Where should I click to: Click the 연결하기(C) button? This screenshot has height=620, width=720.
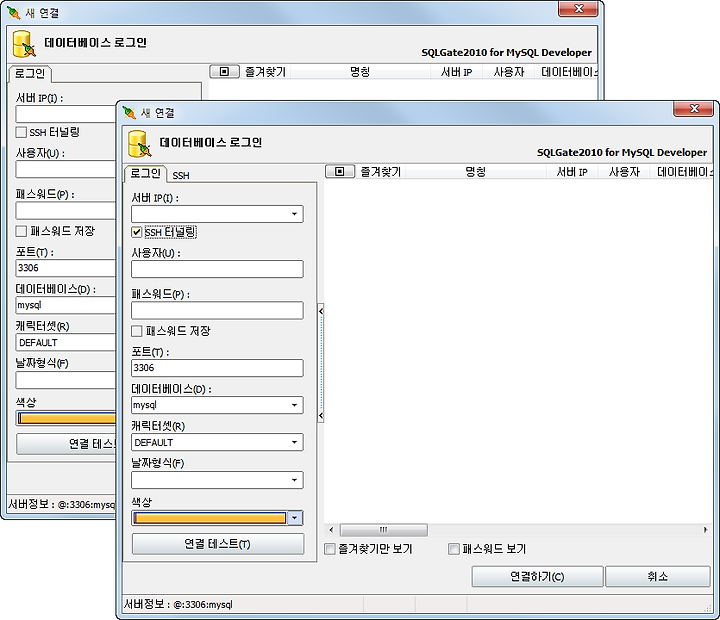537,576
